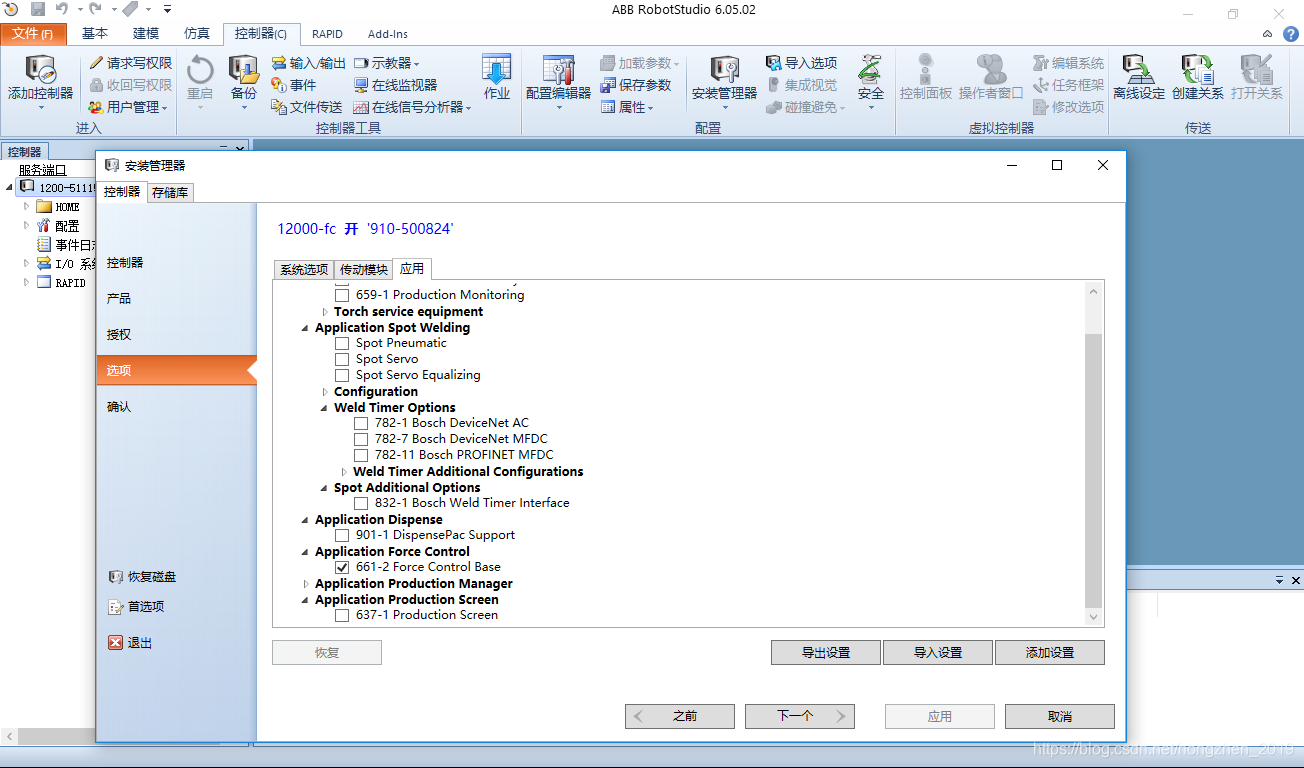The height and width of the screenshot is (768, 1304).
Task: Collapse Spot Additional Options node
Action: pyautogui.click(x=325, y=488)
